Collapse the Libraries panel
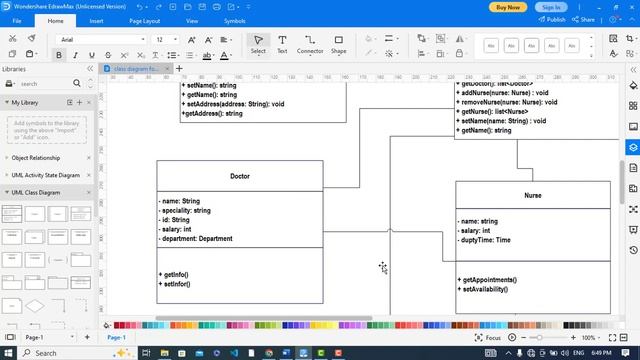The image size is (640, 360). [90, 69]
